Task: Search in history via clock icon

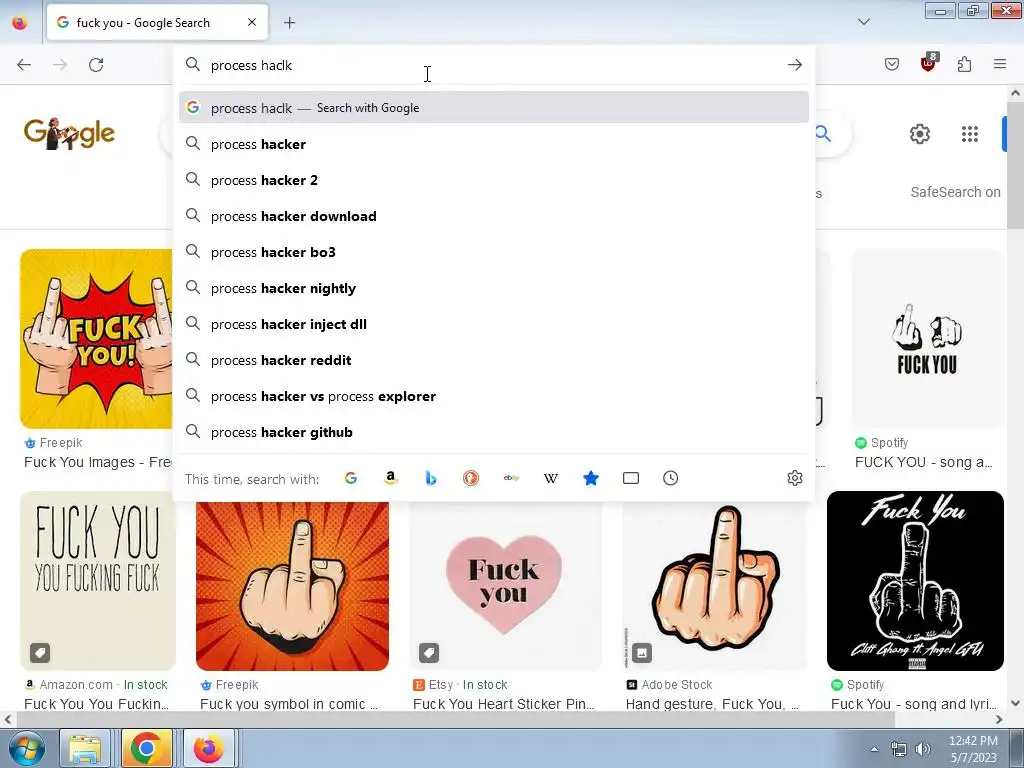Action: coord(671,478)
